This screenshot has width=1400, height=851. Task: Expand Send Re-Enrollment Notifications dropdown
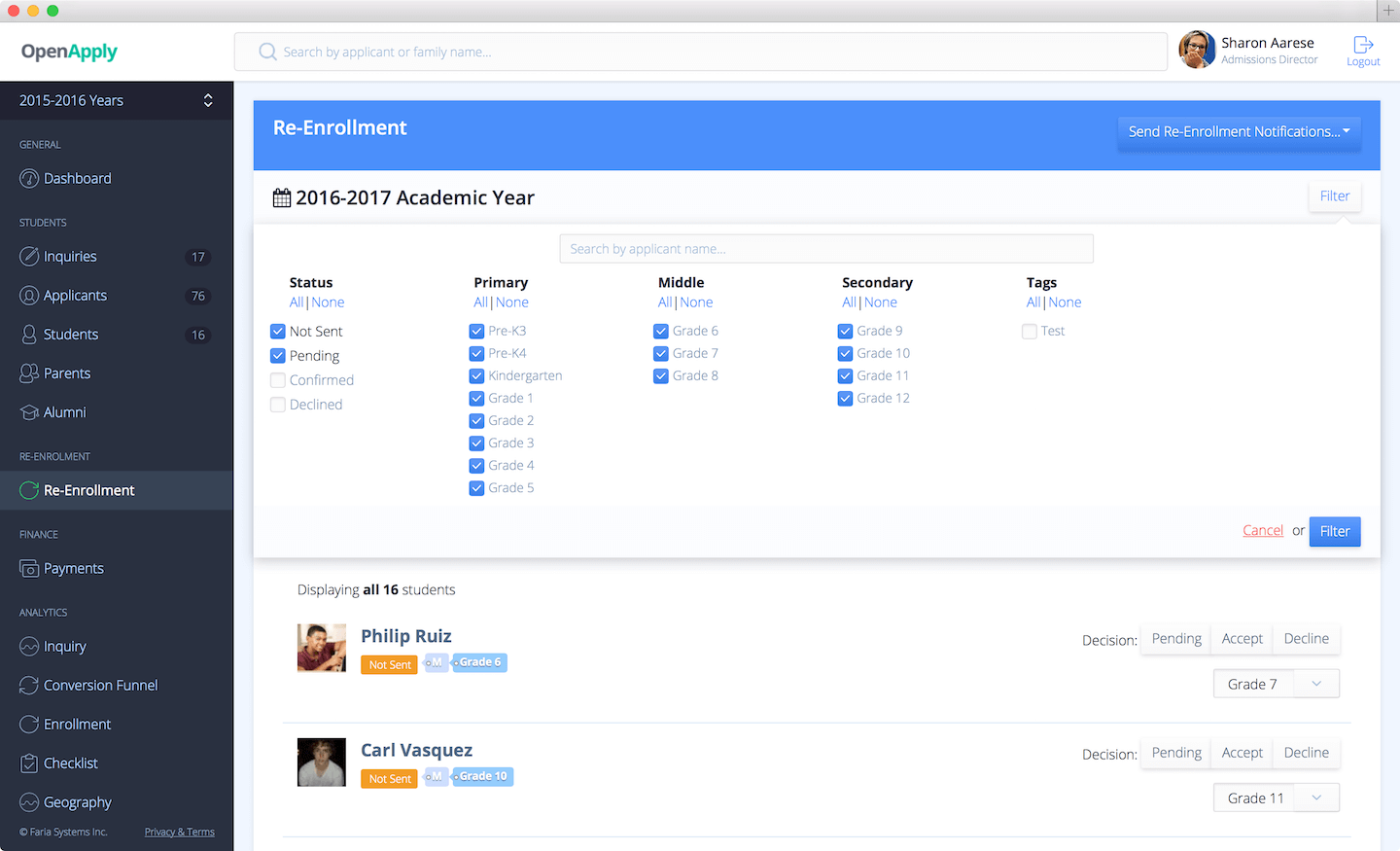[x=1239, y=131]
